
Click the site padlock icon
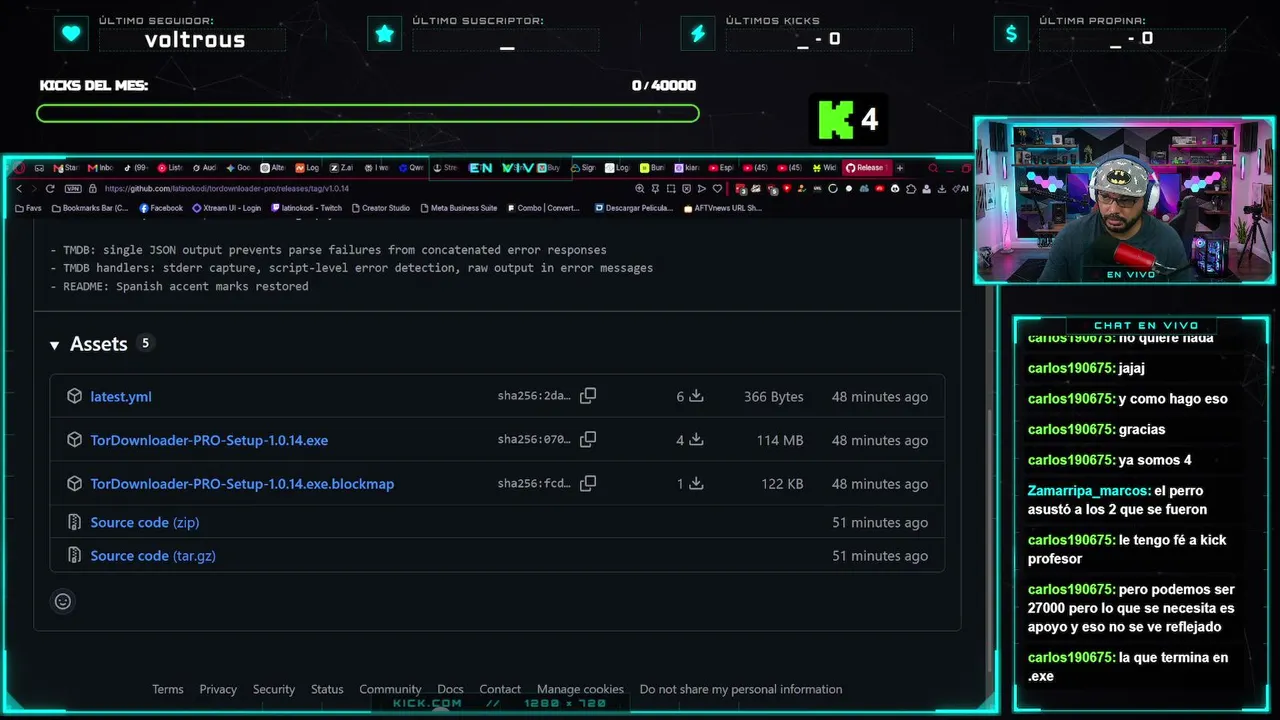pos(93,188)
